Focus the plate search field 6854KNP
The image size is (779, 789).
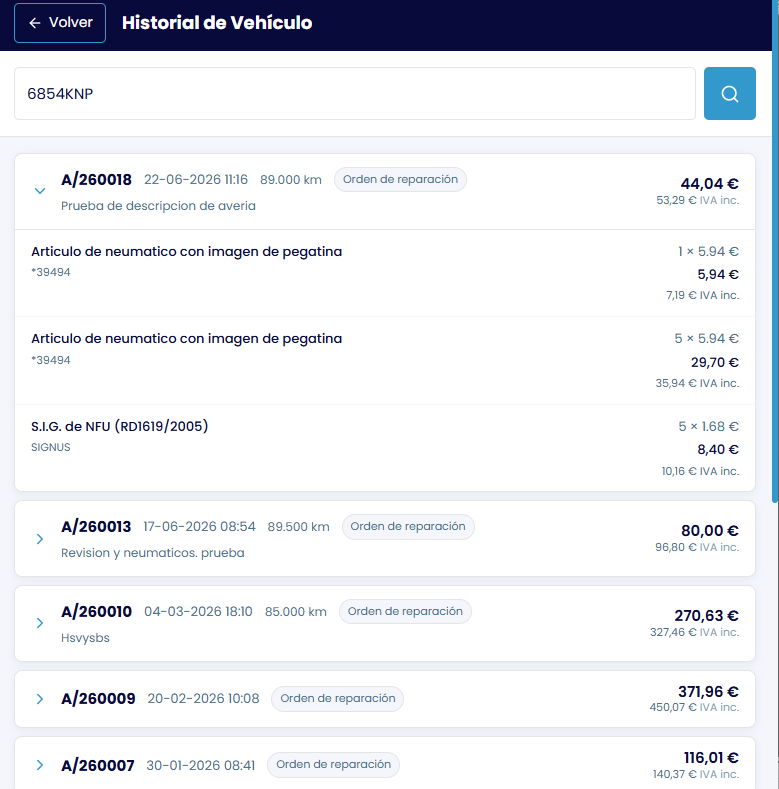click(355, 94)
